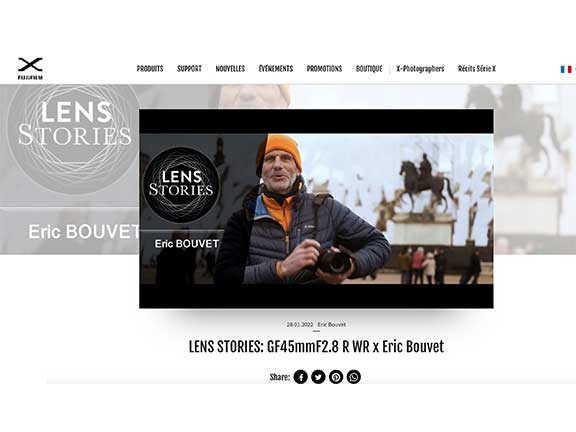Open the SUPPORT menu
The height and width of the screenshot is (432, 576).
click(189, 69)
